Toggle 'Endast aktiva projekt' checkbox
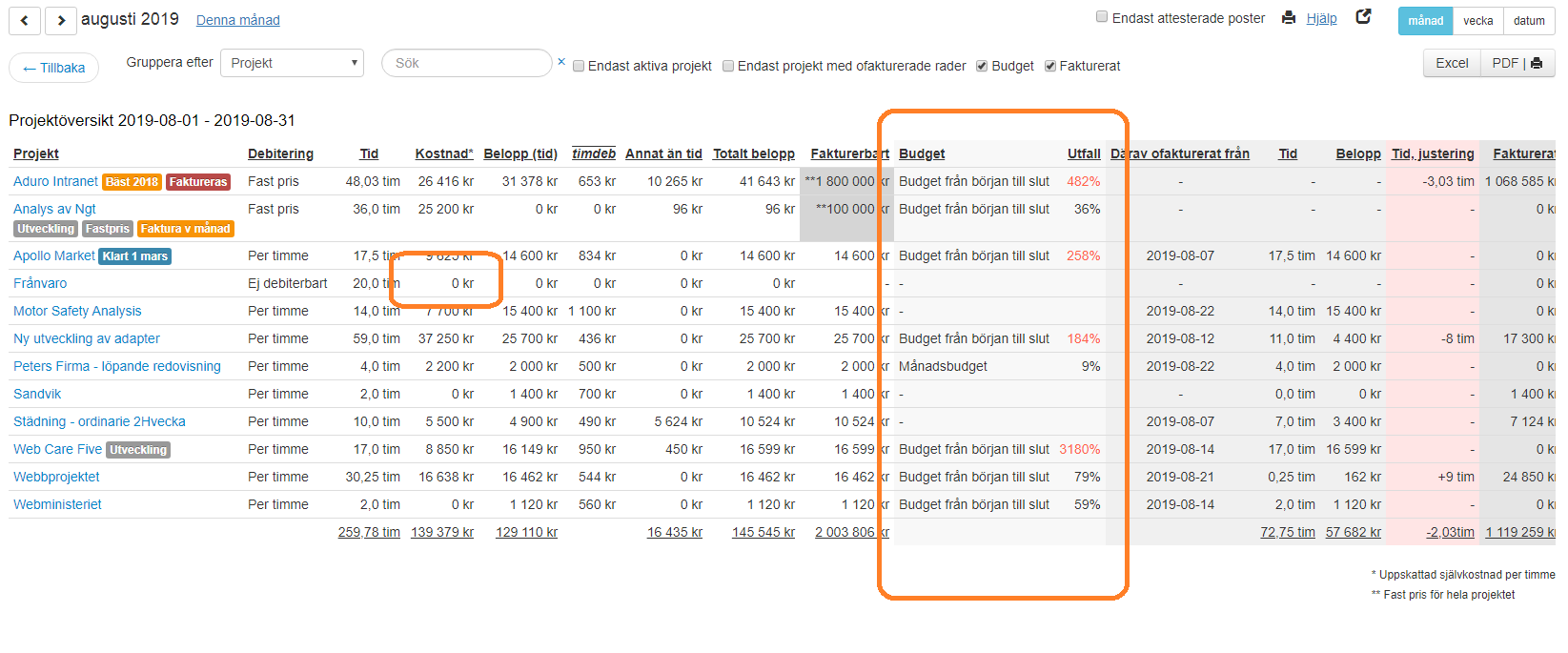Image resolution: width=1568 pixels, height=653 pixels. coord(579,66)
